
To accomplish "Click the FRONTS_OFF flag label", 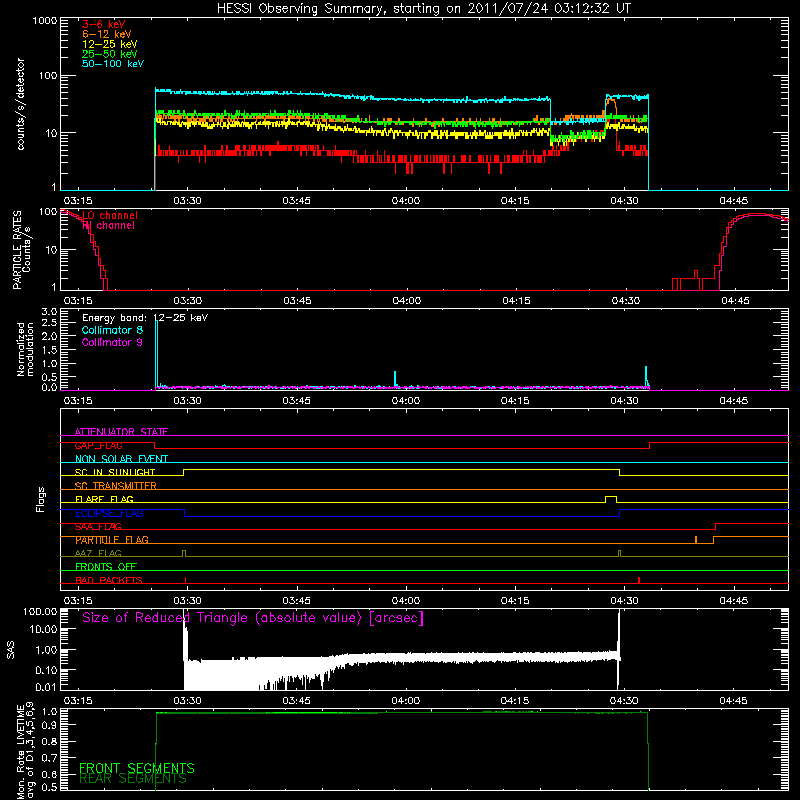I will coord(106,567).
